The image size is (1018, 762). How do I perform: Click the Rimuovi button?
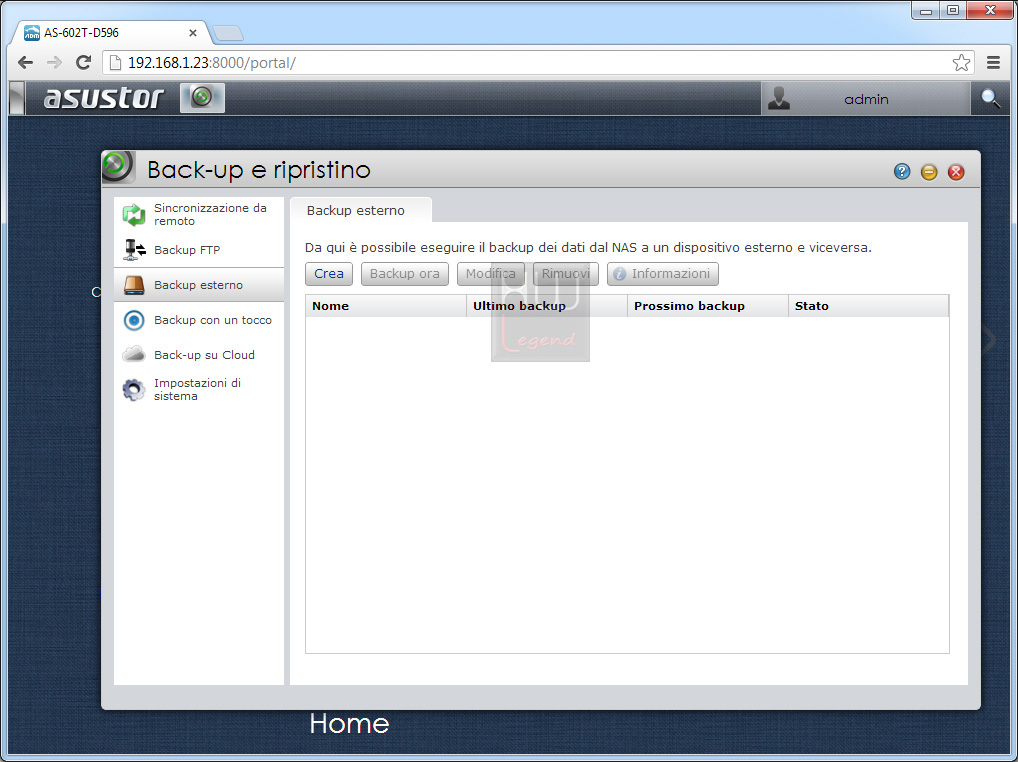tap(565, 274)
